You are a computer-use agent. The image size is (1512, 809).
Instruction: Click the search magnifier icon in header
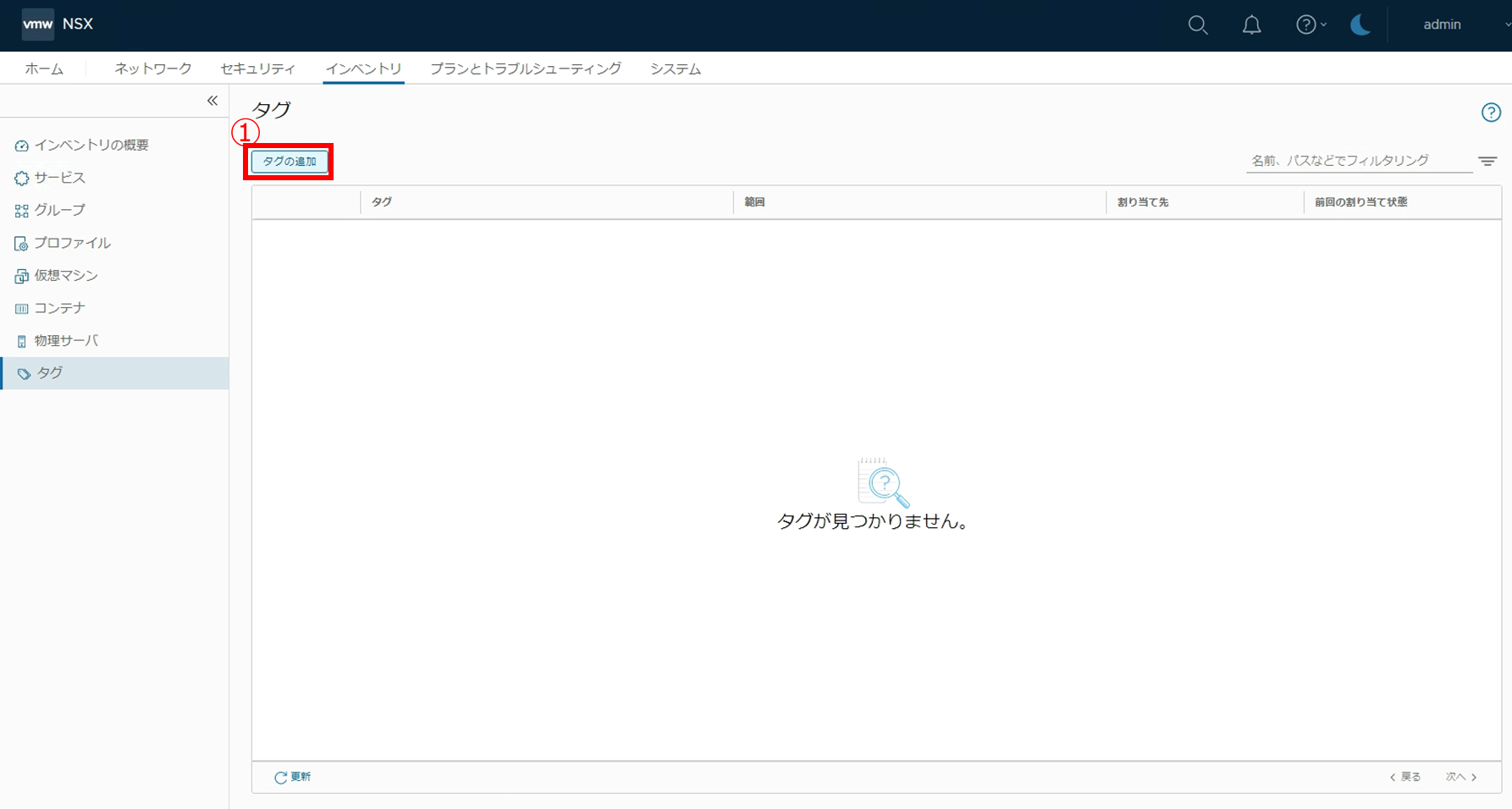click(1197, 25)
